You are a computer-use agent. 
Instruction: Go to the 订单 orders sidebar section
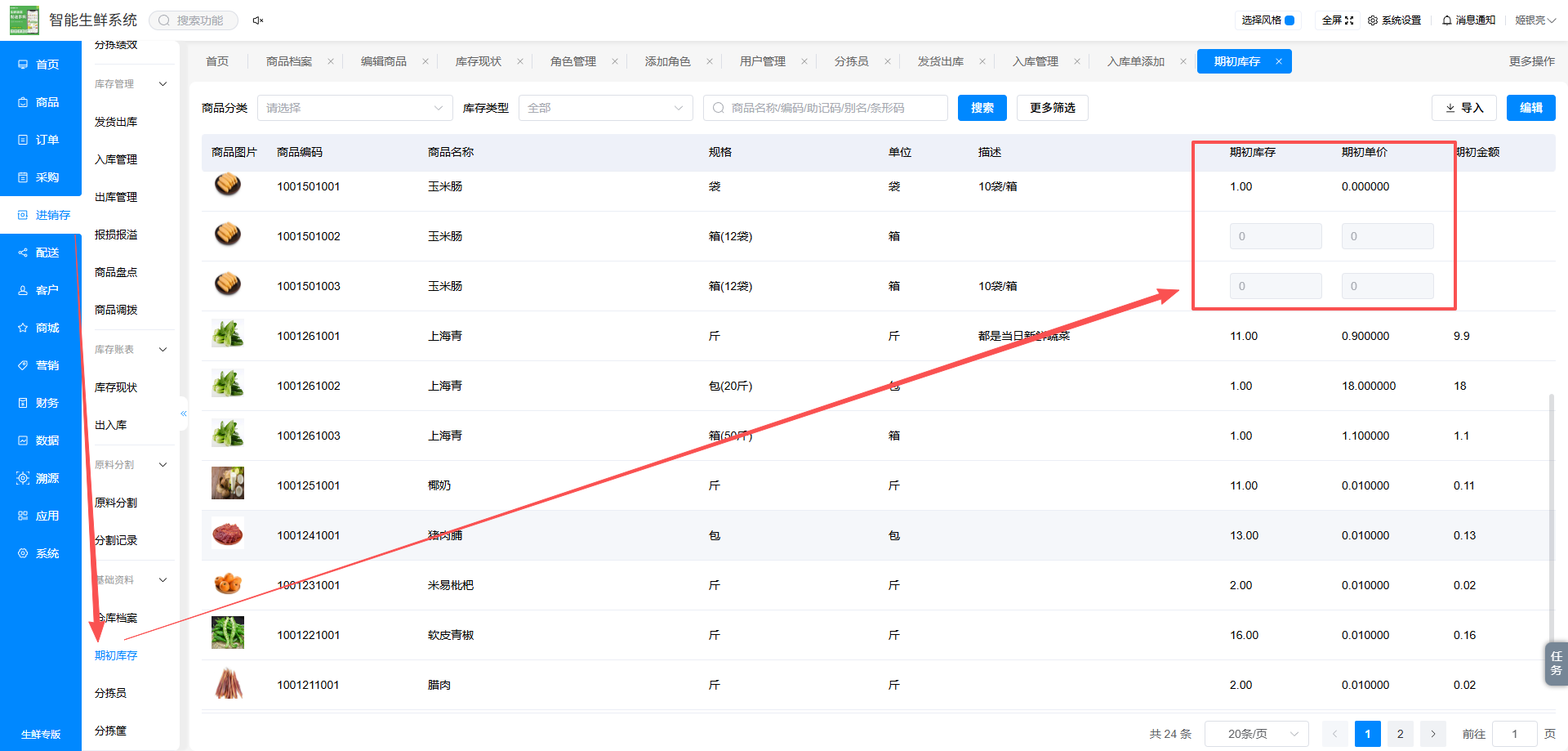[x=39, y=140]
